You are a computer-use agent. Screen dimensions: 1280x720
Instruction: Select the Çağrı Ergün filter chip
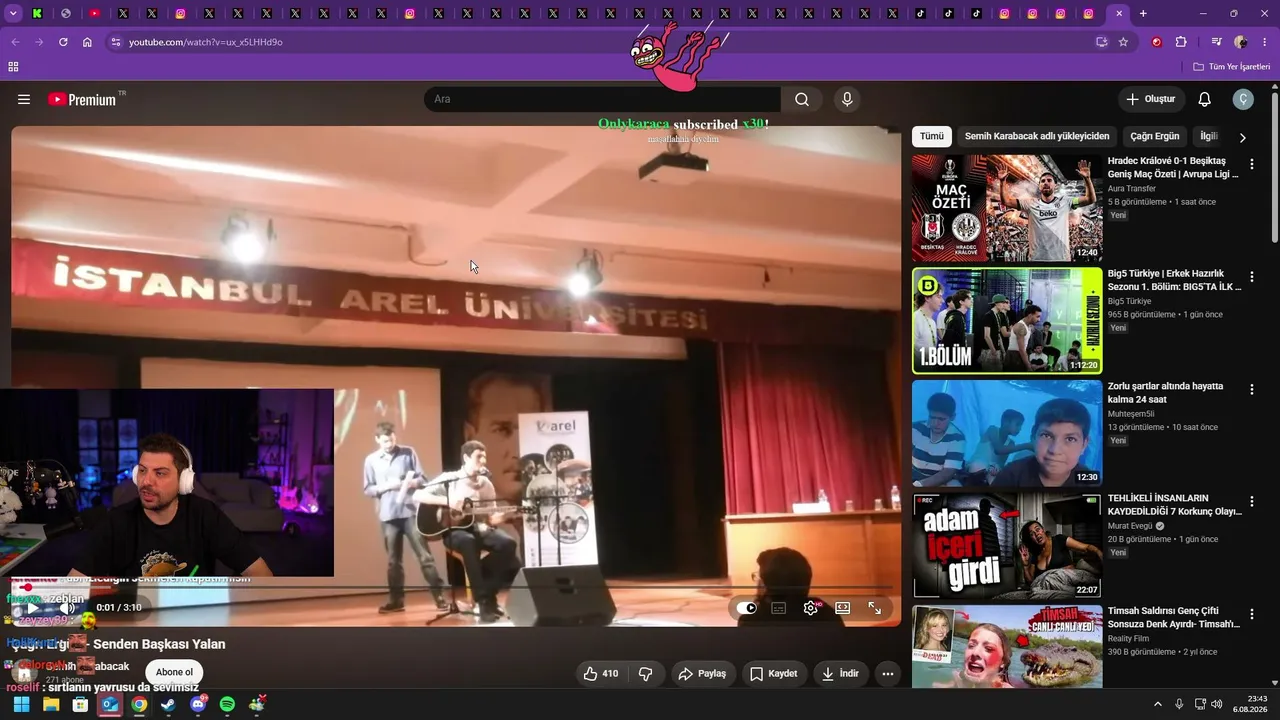pyautogui.click(x=1155, y=136)
